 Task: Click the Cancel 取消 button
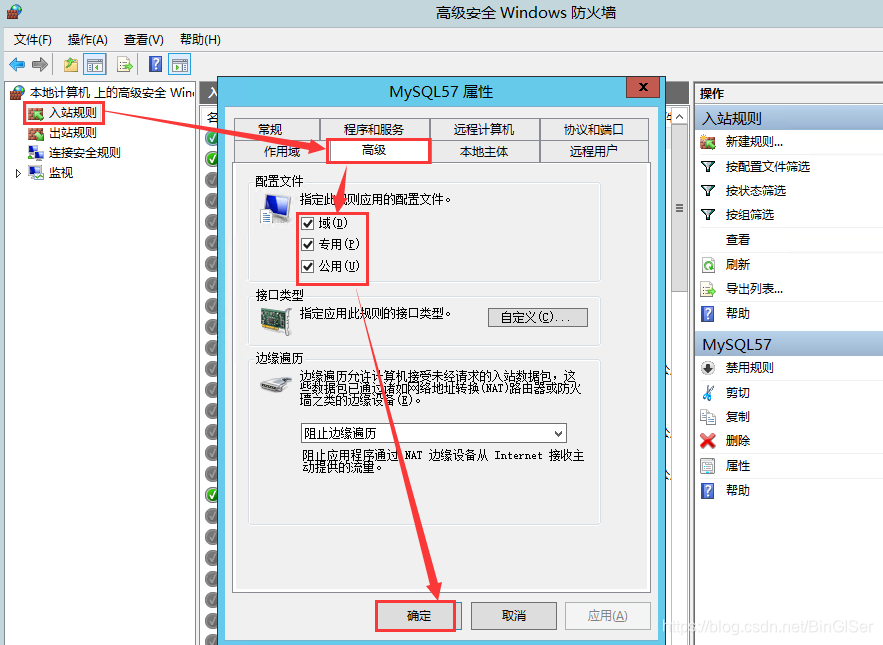(x=514, y=616)
